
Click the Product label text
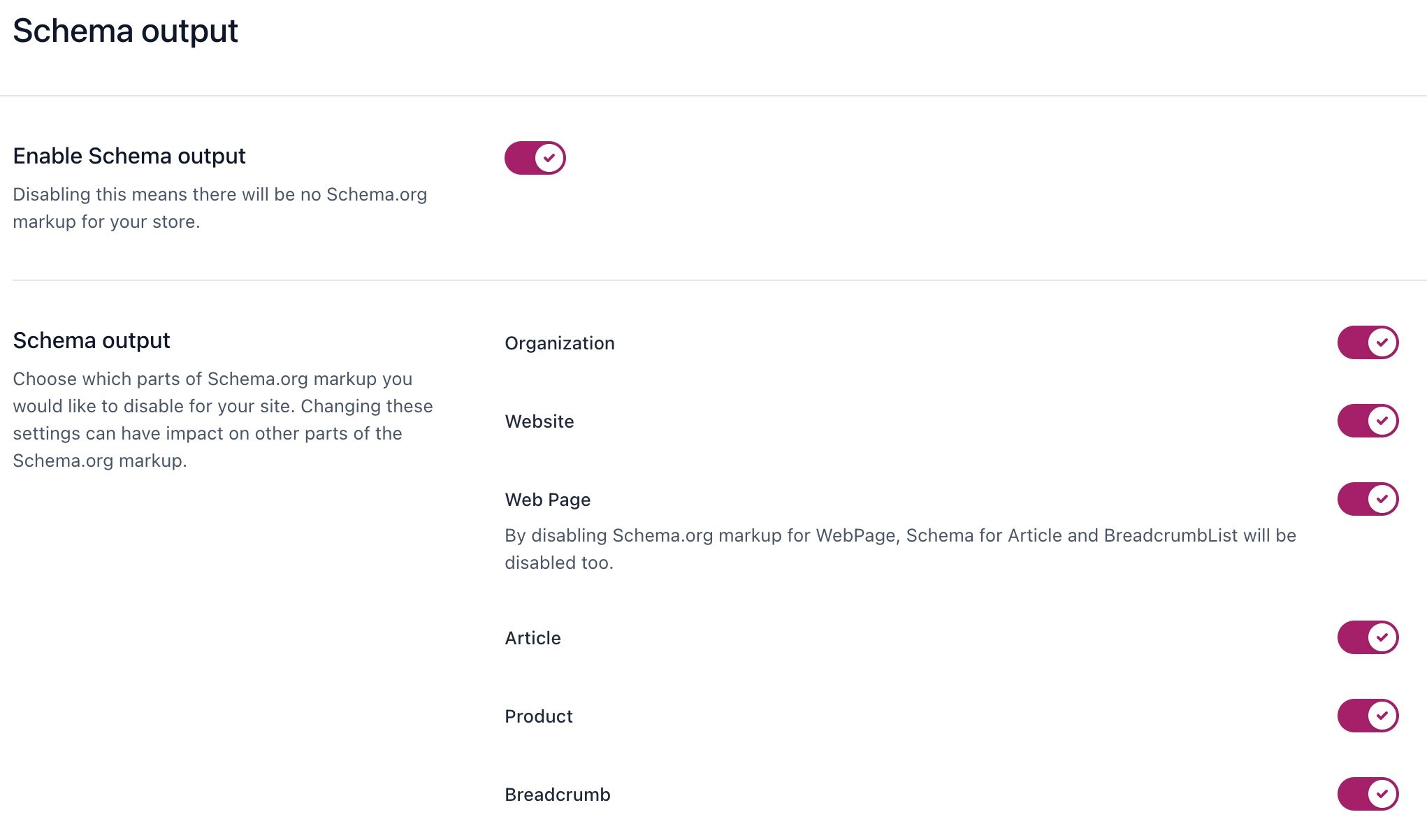pyautogui.click(x=539, y=716)
